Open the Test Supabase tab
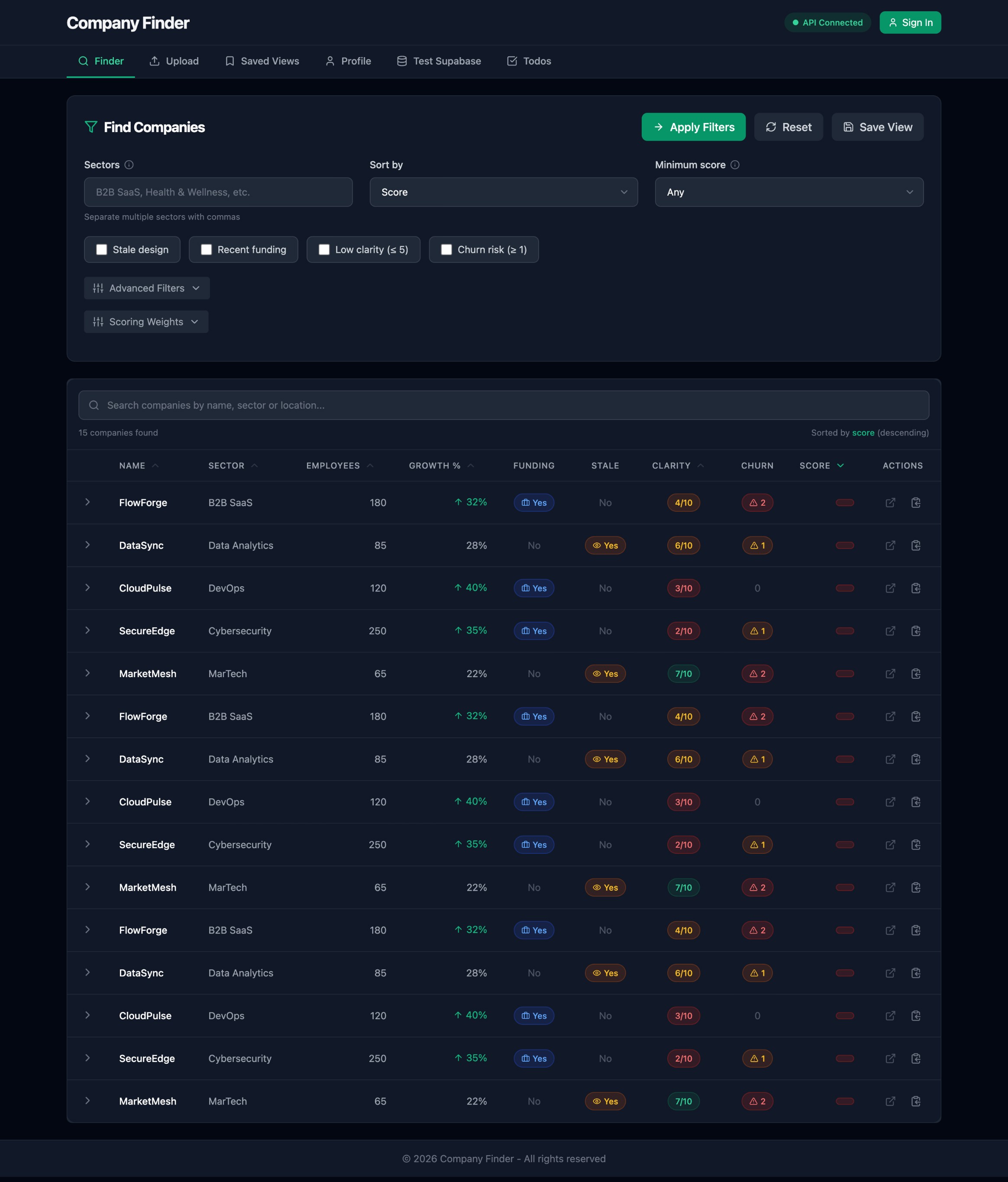 439,61
